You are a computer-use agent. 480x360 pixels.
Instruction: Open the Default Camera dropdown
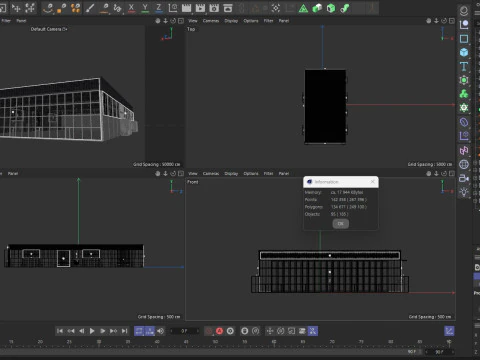49,29
